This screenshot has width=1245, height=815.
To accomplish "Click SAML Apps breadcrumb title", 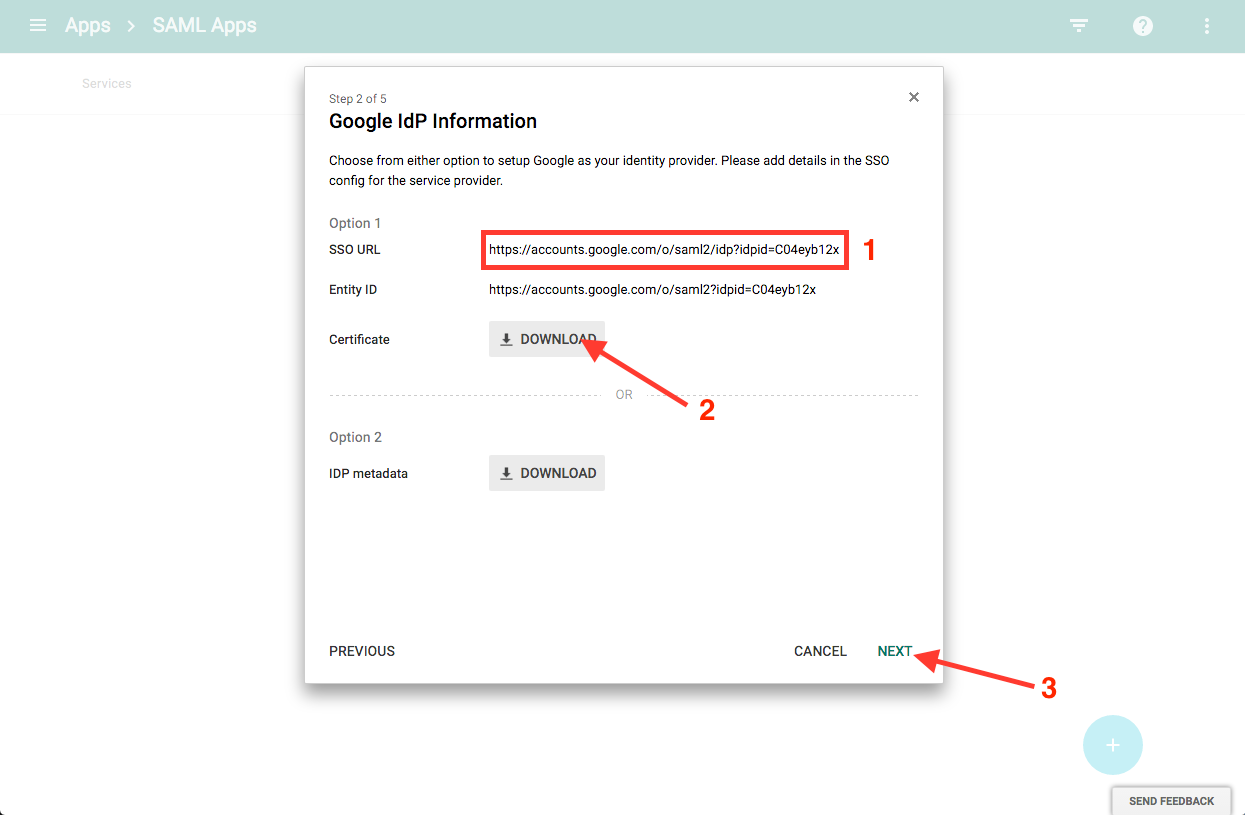I will (x=204, y=25).
